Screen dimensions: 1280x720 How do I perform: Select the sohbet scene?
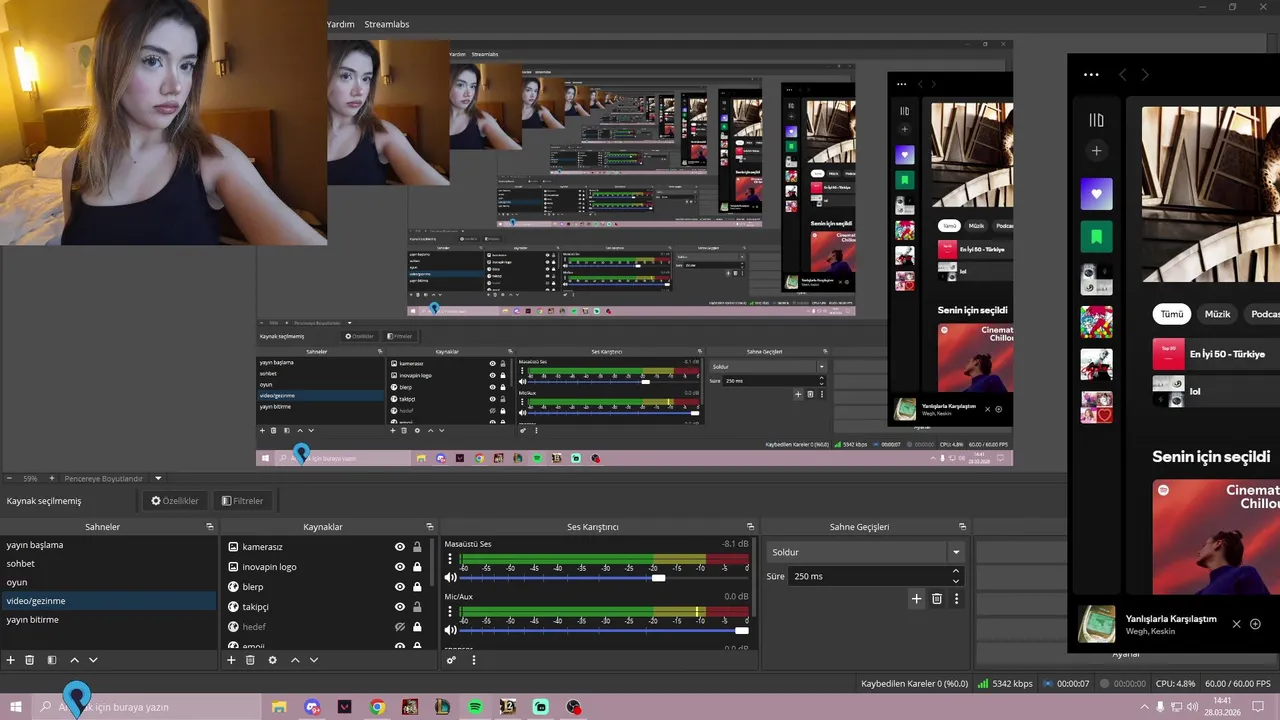108,564
